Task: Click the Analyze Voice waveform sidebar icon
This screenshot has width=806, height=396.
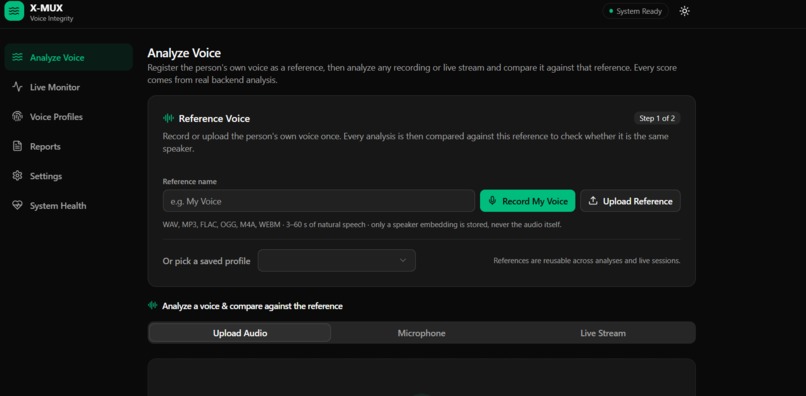Action: point(17,57)
